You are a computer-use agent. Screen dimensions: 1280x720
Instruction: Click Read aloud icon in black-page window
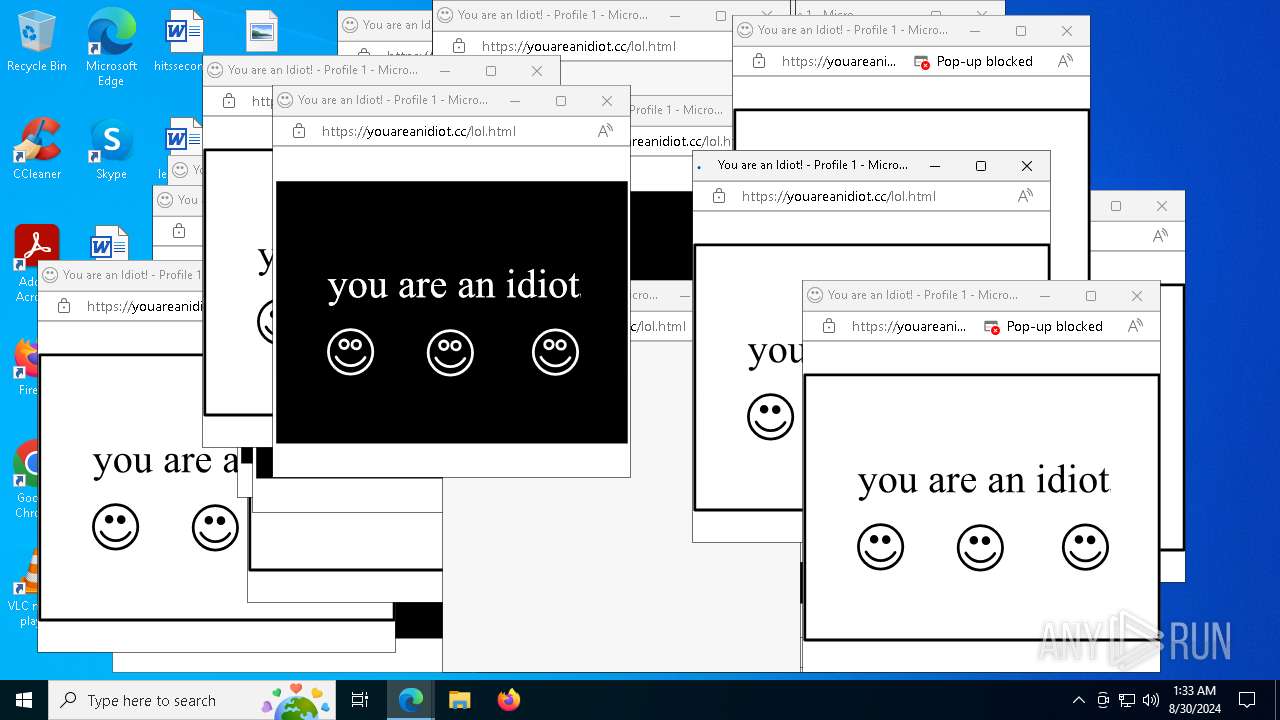coord(605,131)
